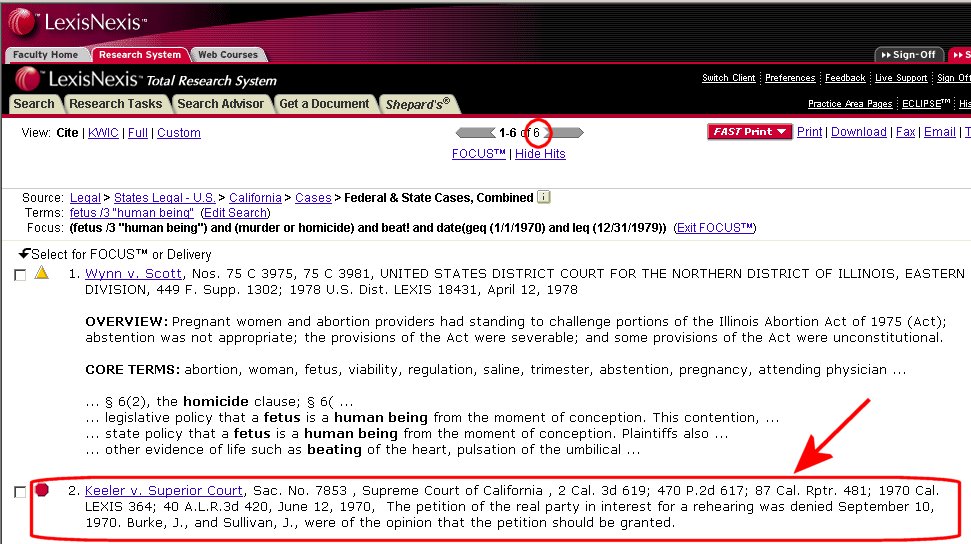Click the Cite view label

[x=67, y=133]
